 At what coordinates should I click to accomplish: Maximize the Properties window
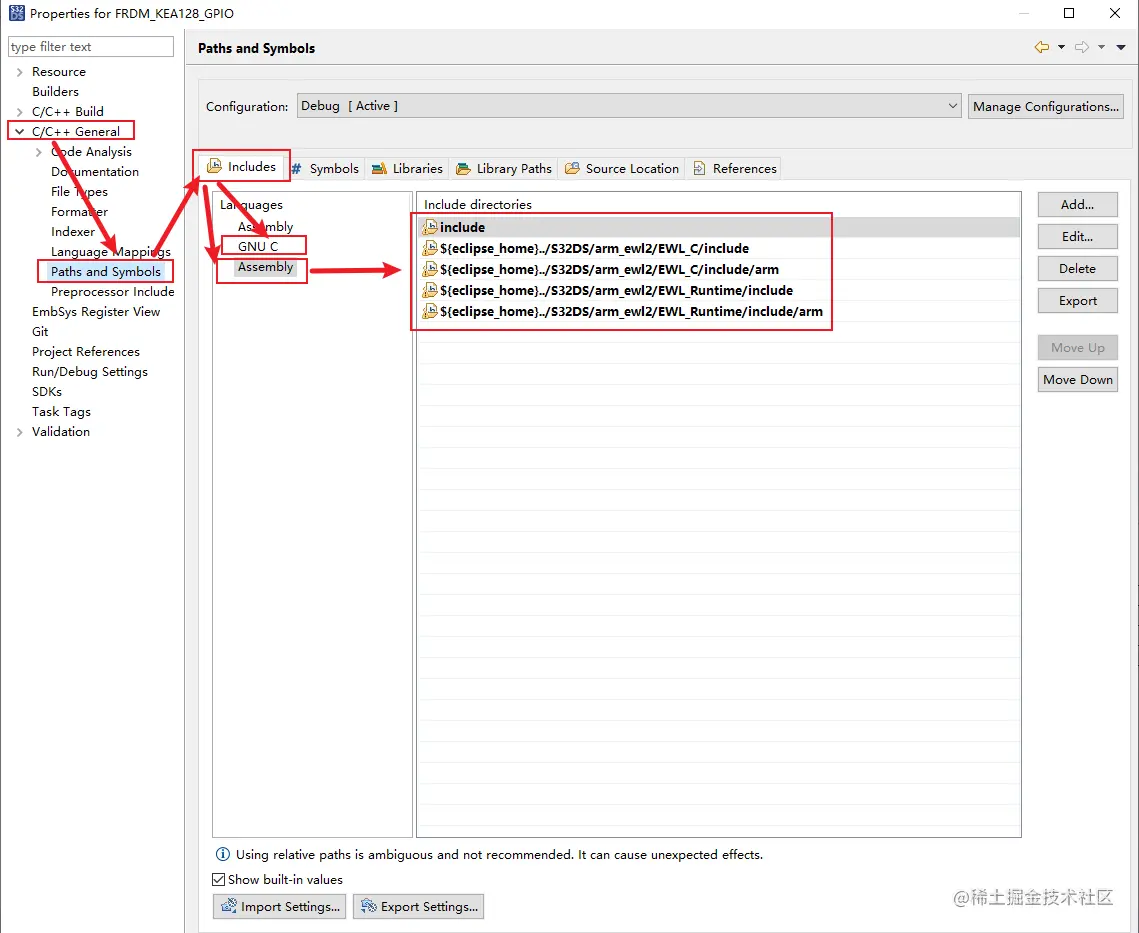point(1069,13)
